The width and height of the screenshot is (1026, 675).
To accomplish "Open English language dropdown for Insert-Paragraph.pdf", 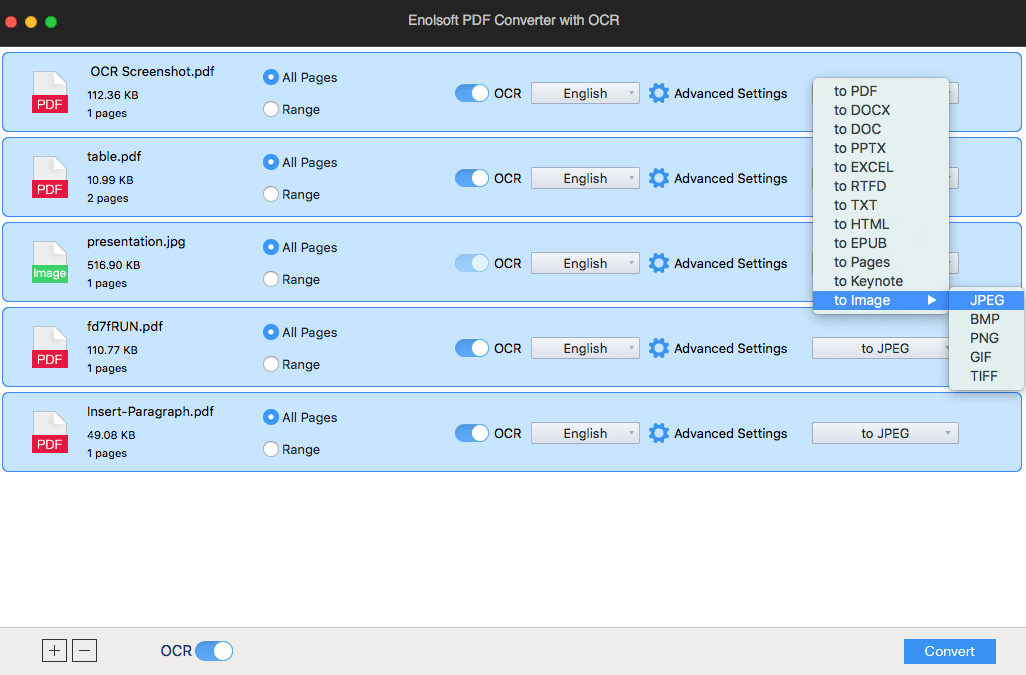I will tap(585, 433).
